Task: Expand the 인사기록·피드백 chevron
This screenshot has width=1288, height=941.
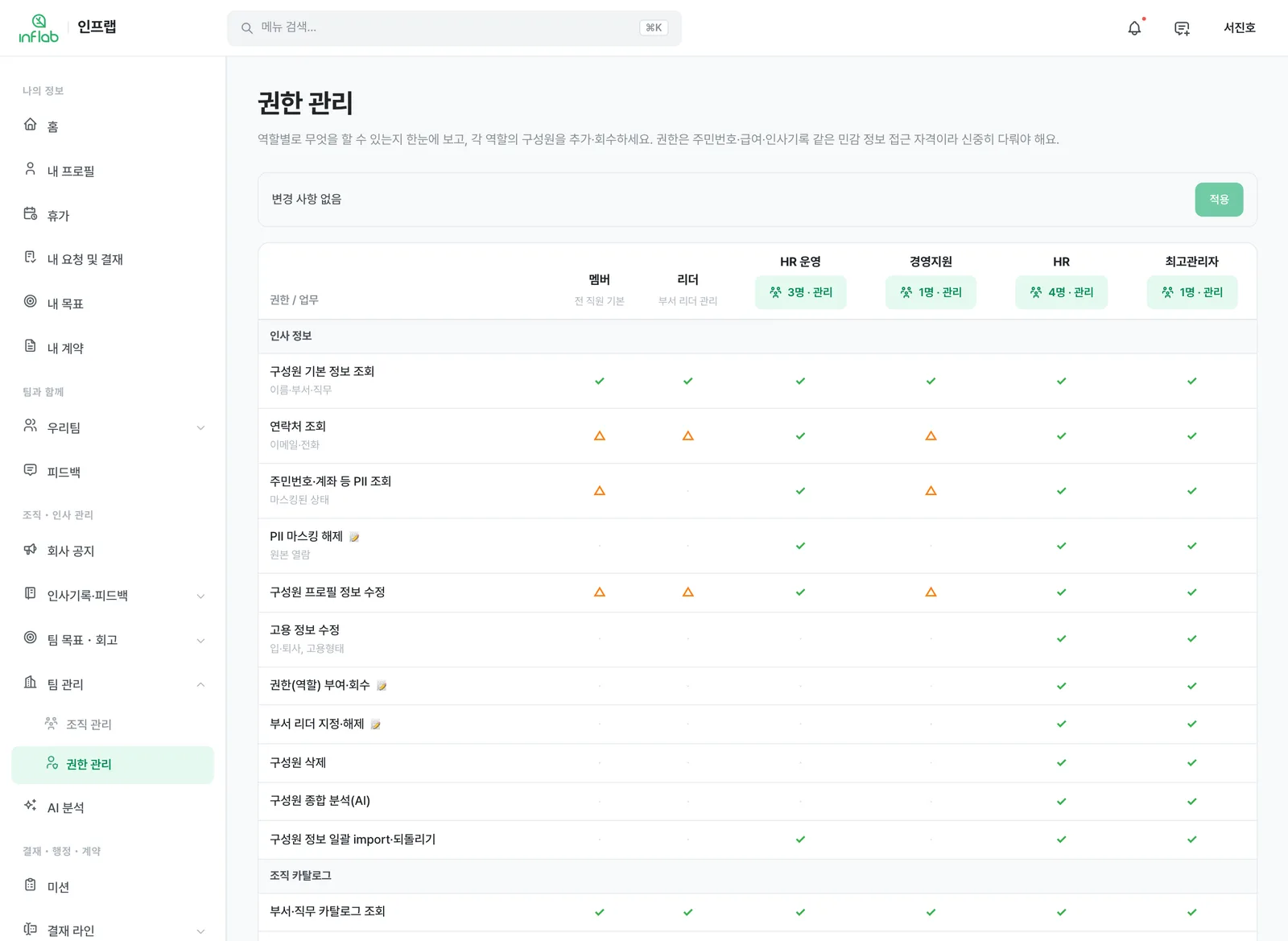Action: [x=200, y=596]
